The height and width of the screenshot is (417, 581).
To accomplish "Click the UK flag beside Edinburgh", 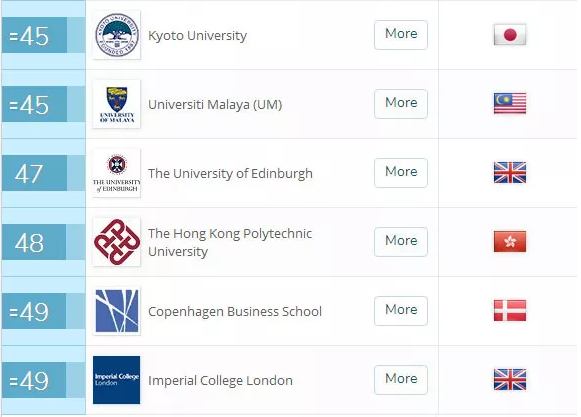I will [x=510, y=172].
